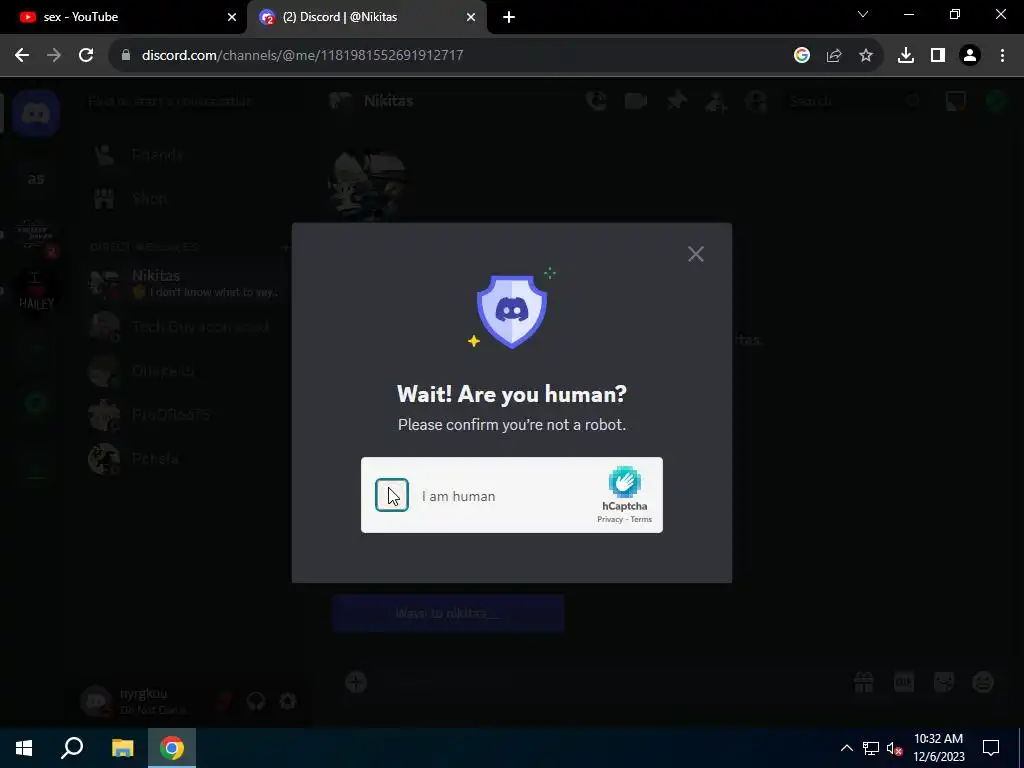The image size is (1024, 768).
Task: Go back to the previous page
Action: tap(22, 56)
